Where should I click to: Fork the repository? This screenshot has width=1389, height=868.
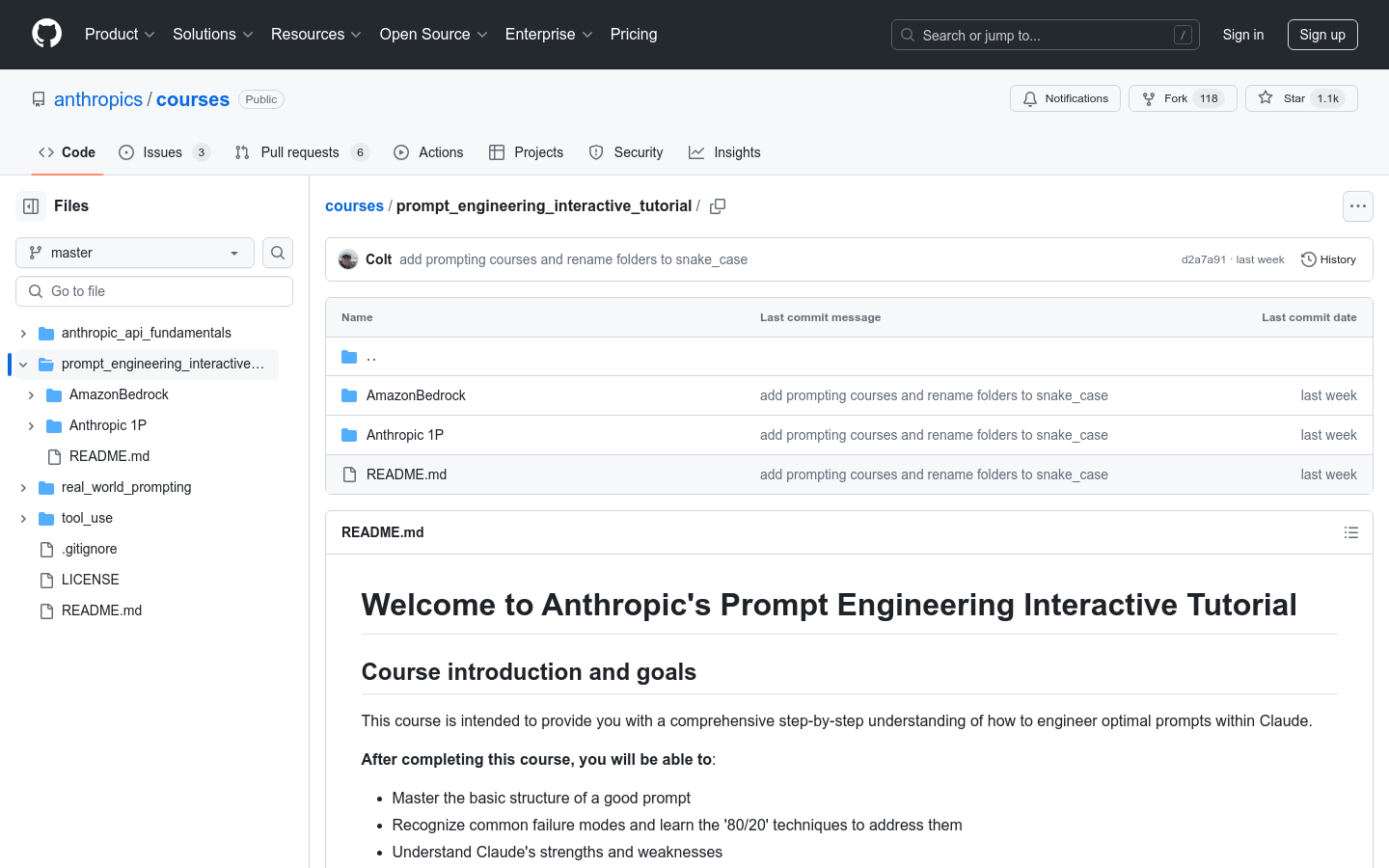(x=1183, y=98)
